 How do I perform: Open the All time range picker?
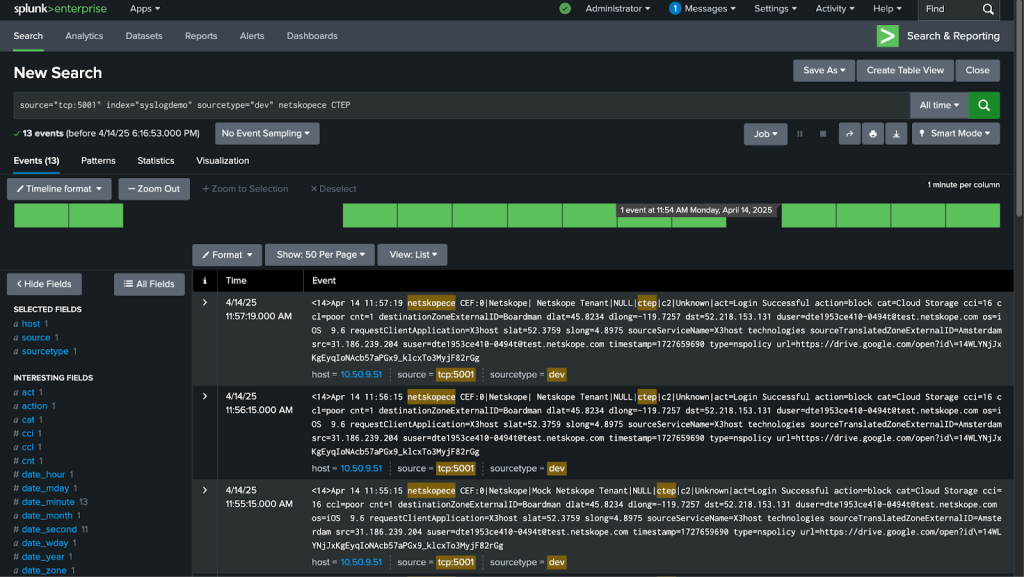[939, 105]
